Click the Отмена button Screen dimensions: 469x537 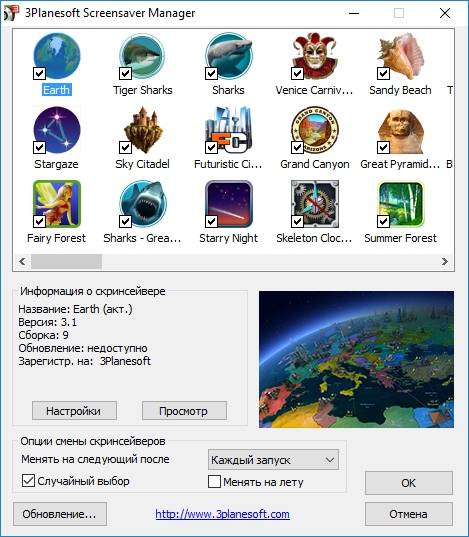pos(409,514)
